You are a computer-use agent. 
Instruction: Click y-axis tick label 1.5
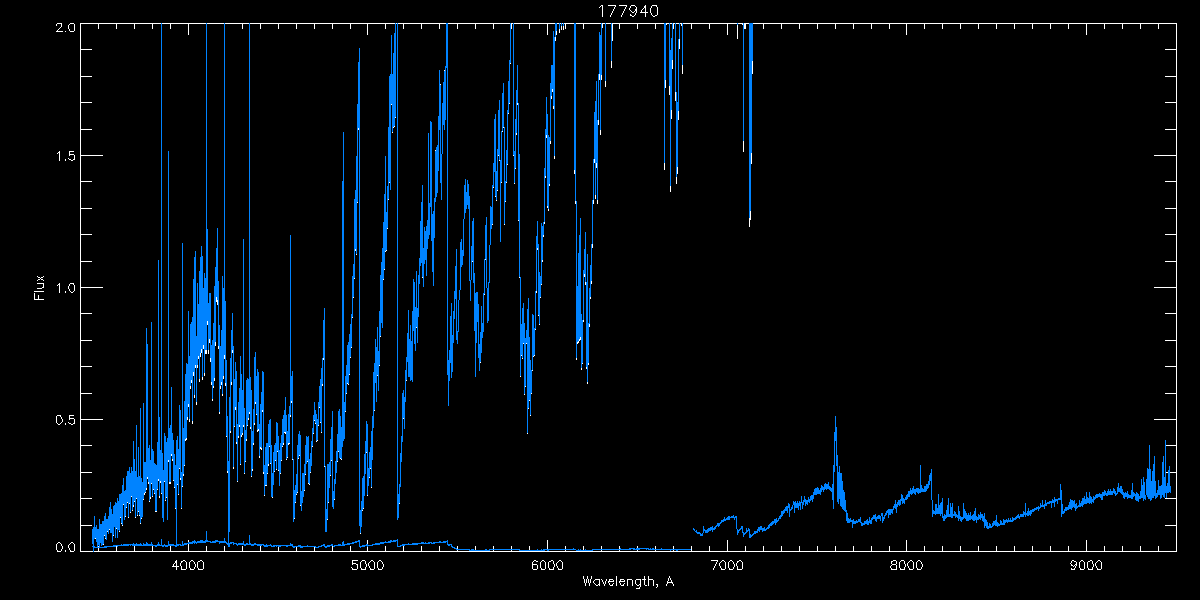pos(64,156)
